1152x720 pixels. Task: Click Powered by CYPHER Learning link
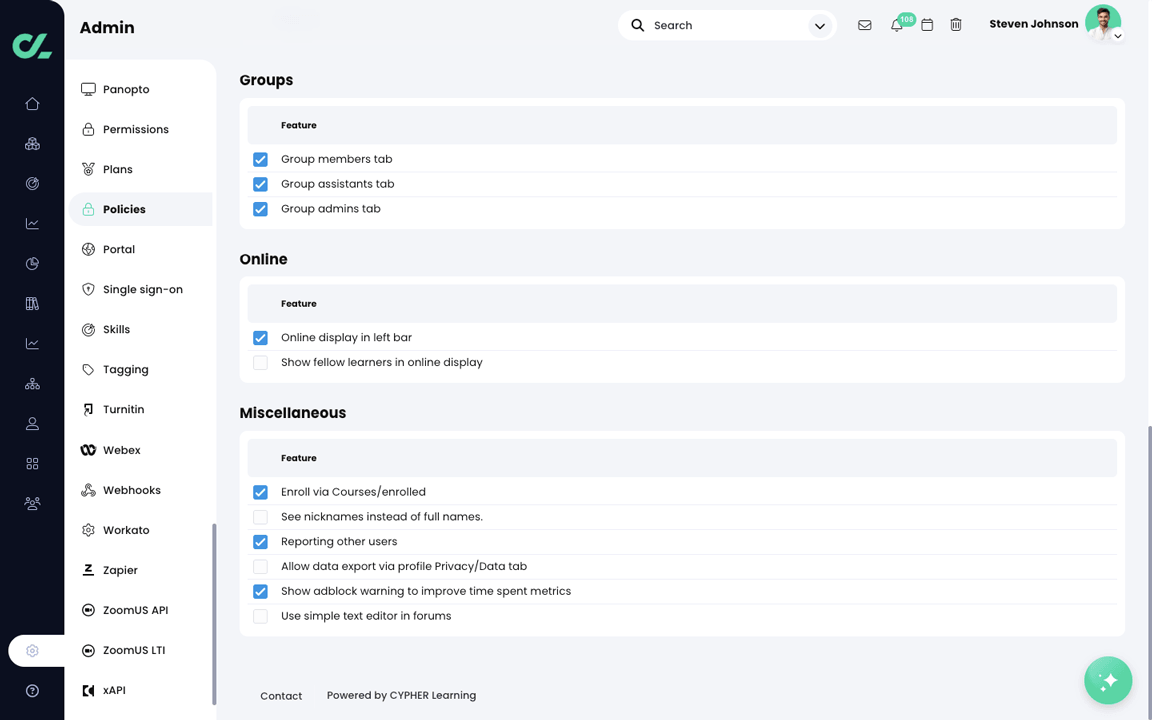click(x=401, y=695)
